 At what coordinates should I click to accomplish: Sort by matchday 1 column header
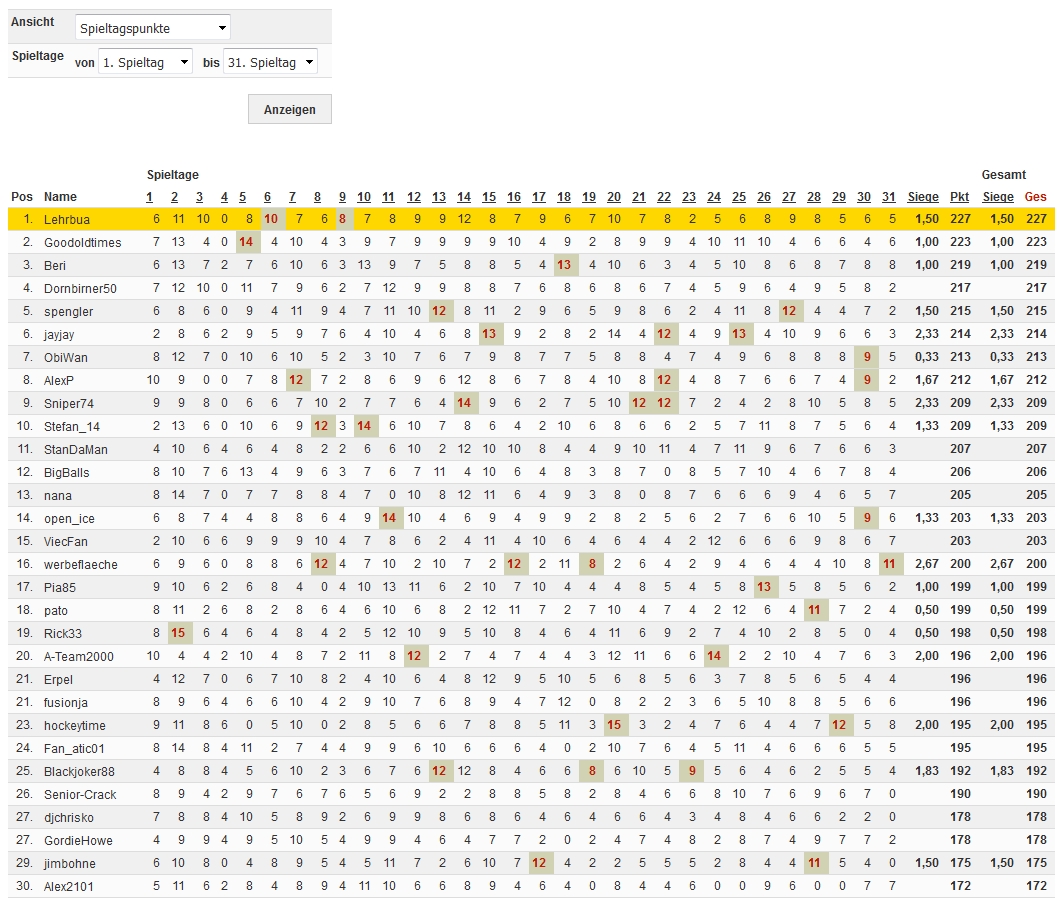coord(150,197)
